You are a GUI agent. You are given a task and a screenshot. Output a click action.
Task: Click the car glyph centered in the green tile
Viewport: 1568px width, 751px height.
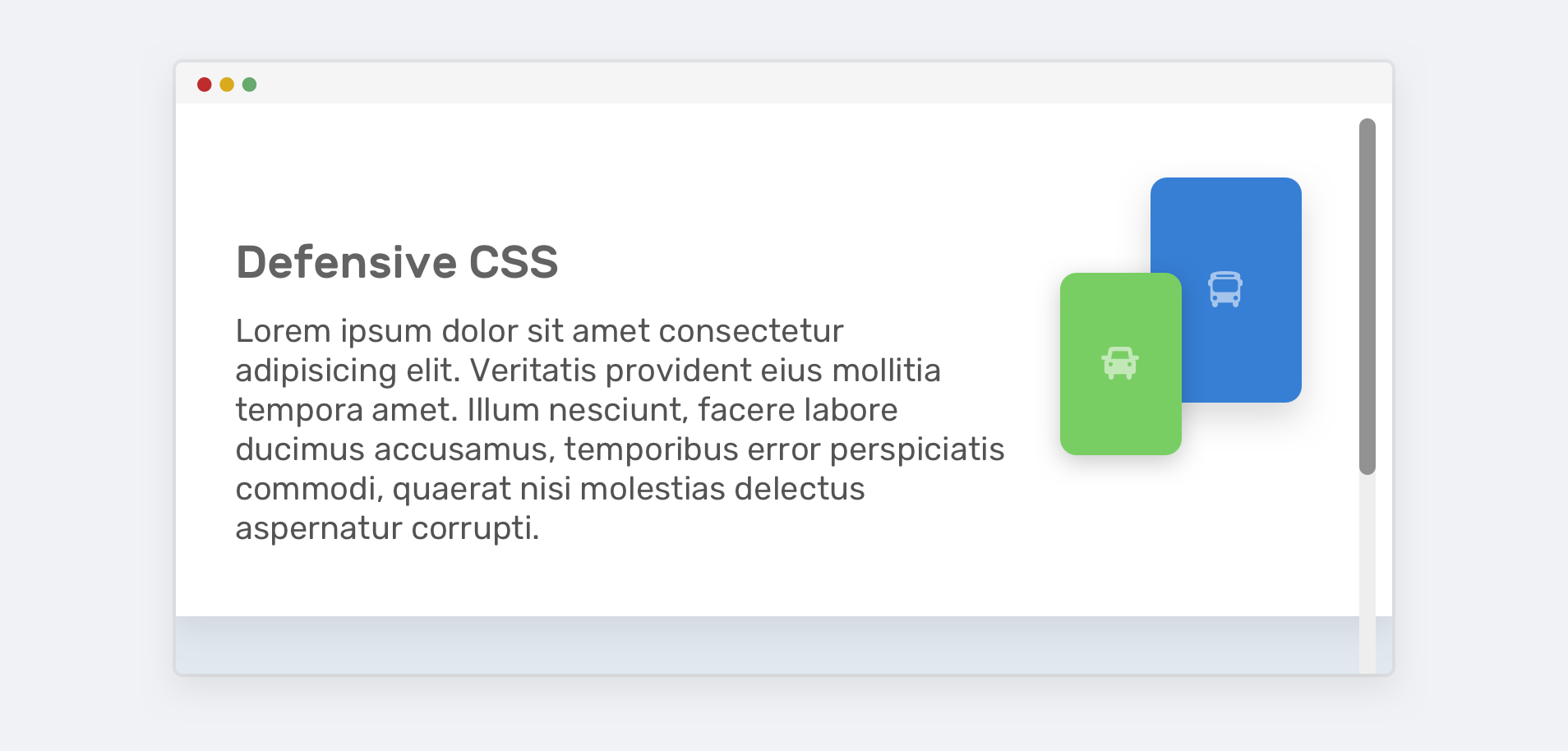click(1121, 362)
